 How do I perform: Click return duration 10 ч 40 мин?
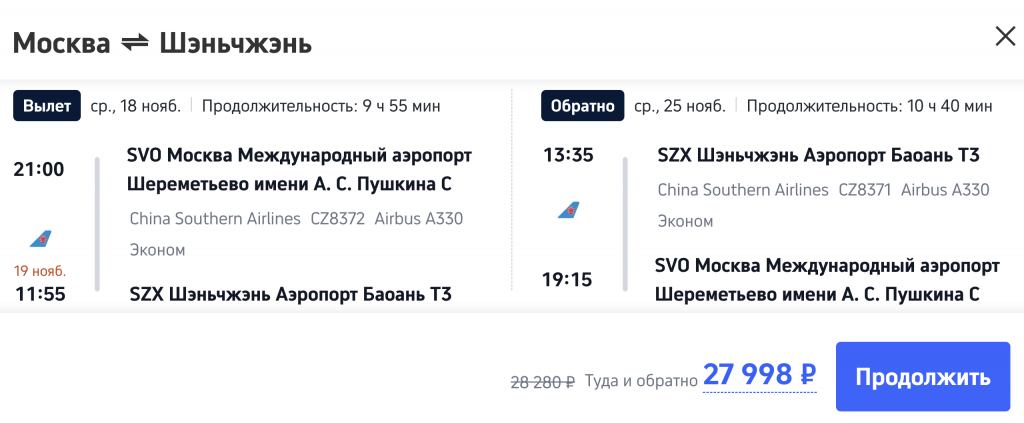click(x=869, y=106)
